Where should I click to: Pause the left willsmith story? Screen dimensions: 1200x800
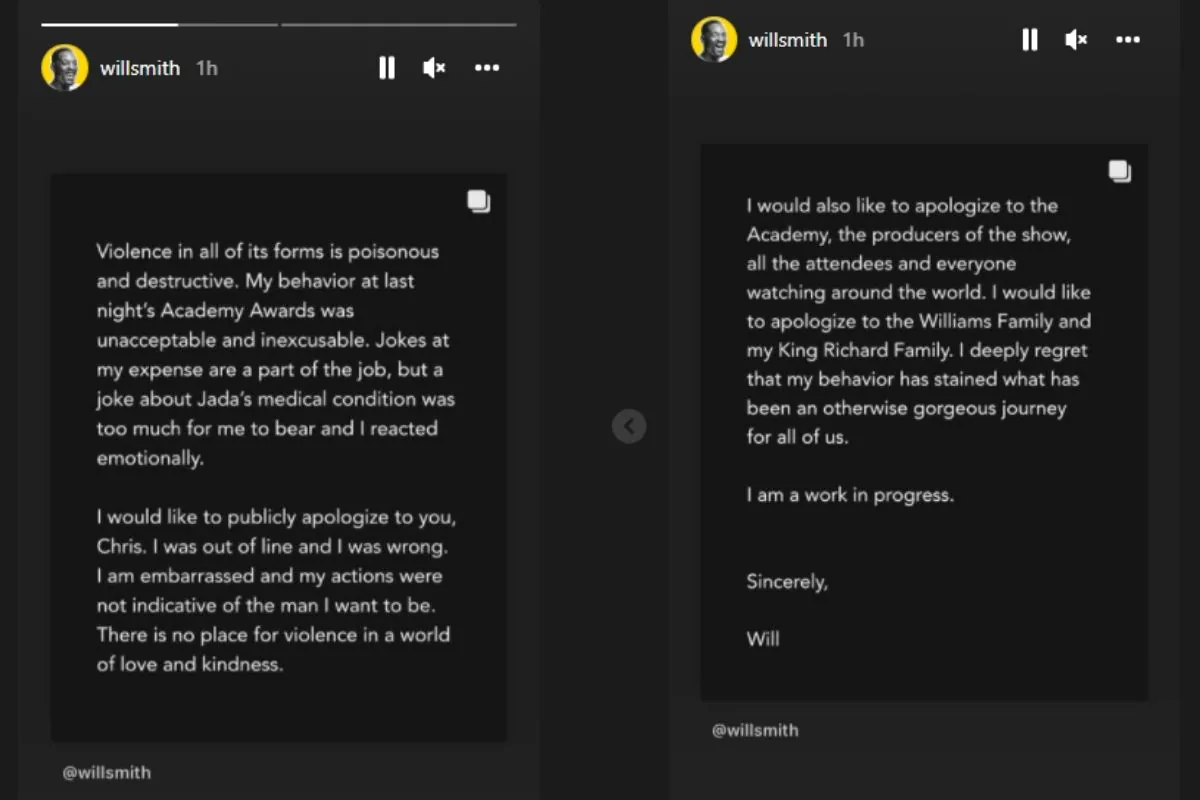387,68
